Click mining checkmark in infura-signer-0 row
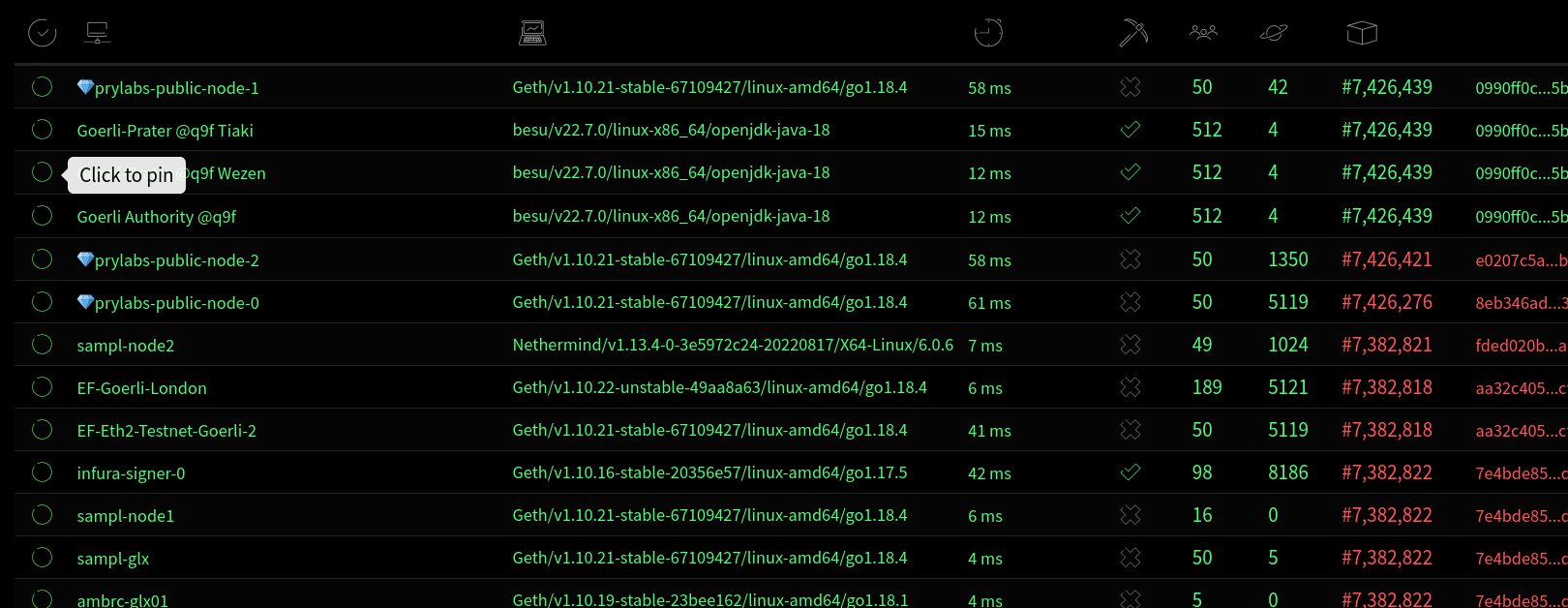This screenshot has height=608, width=1568. click(1130, 472)
